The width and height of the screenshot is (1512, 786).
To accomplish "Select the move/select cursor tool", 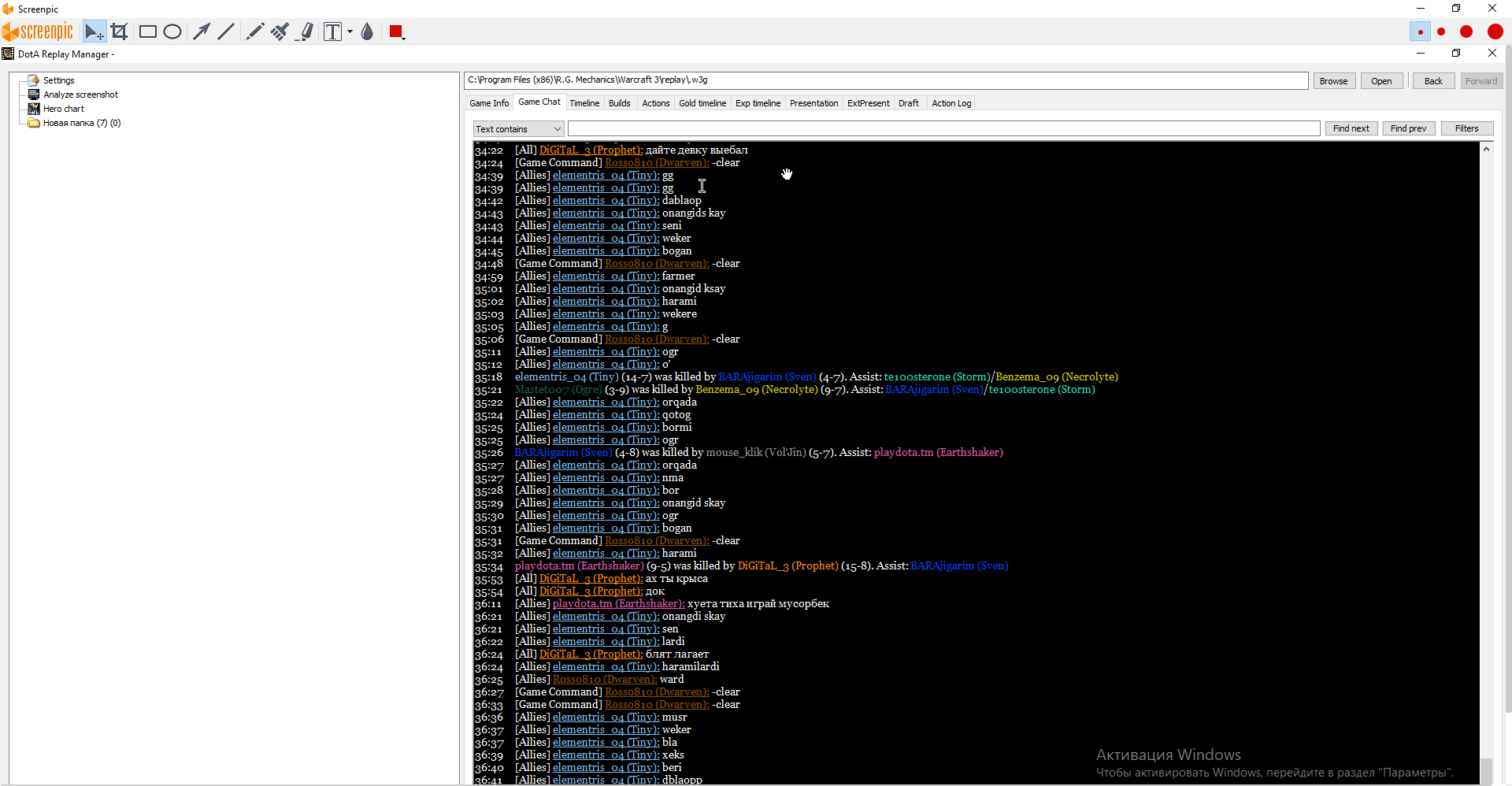I will [94, 32].
